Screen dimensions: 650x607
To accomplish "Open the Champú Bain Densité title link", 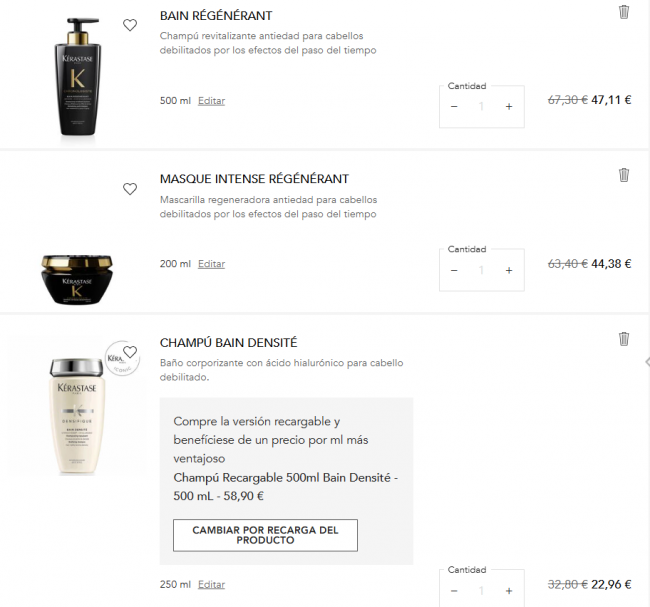I will pyautogui.click(x=228, y=343).
